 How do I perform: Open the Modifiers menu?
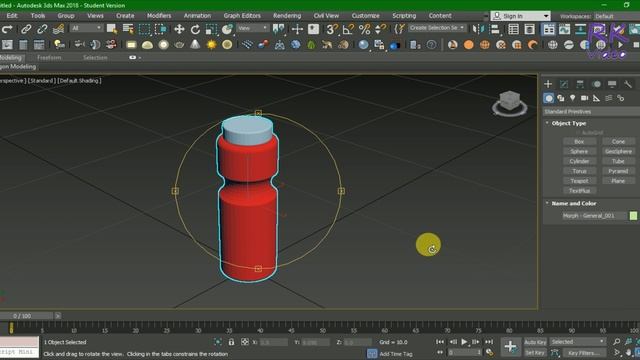point(159,16)
